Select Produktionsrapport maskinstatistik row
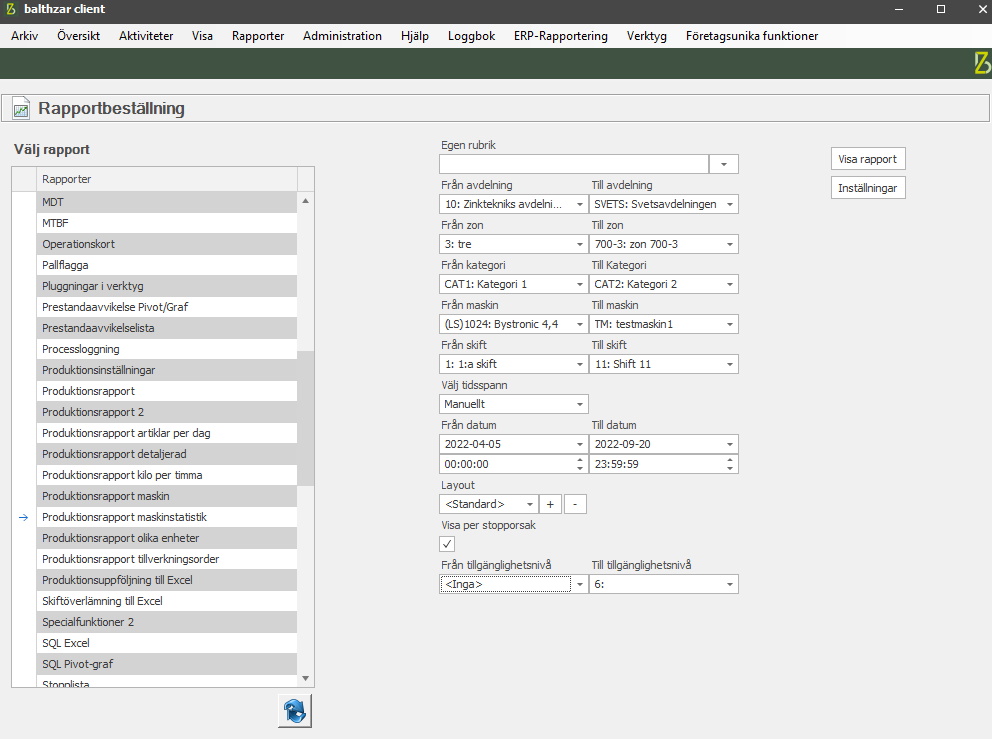This screenshot has width=992, height=739. point(167,517)
